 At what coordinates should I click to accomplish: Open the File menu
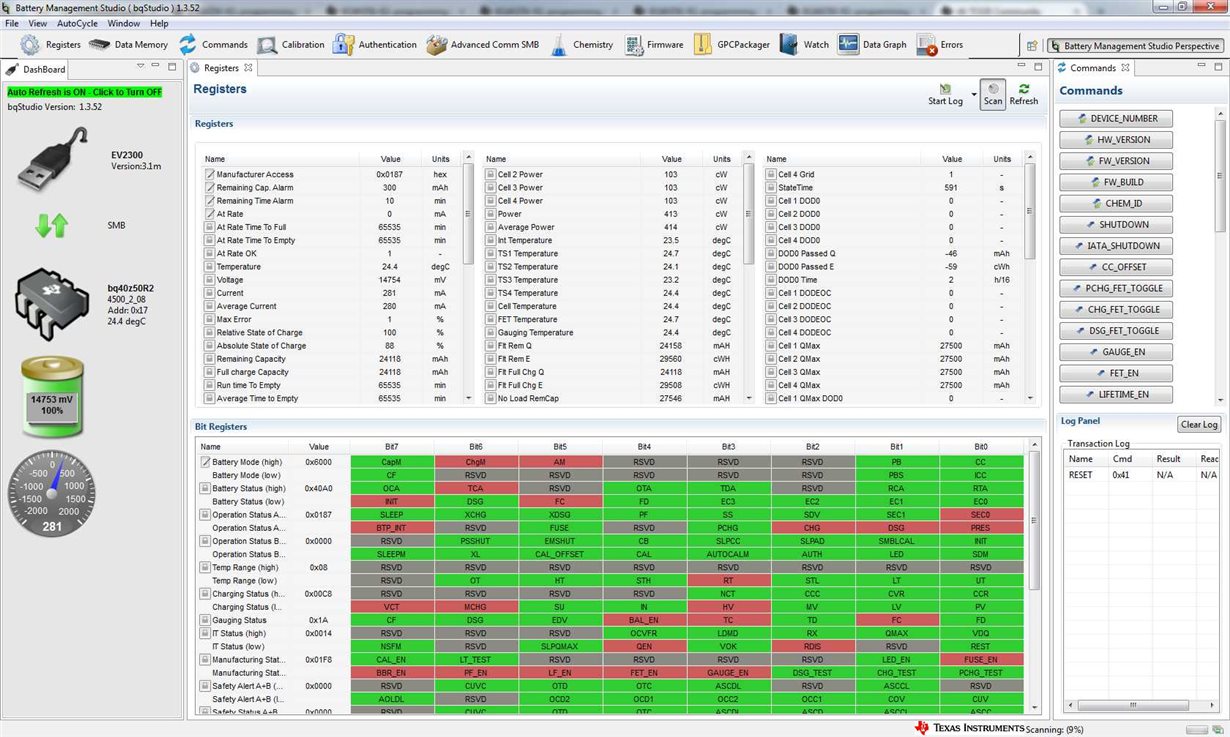coord(12,23)
